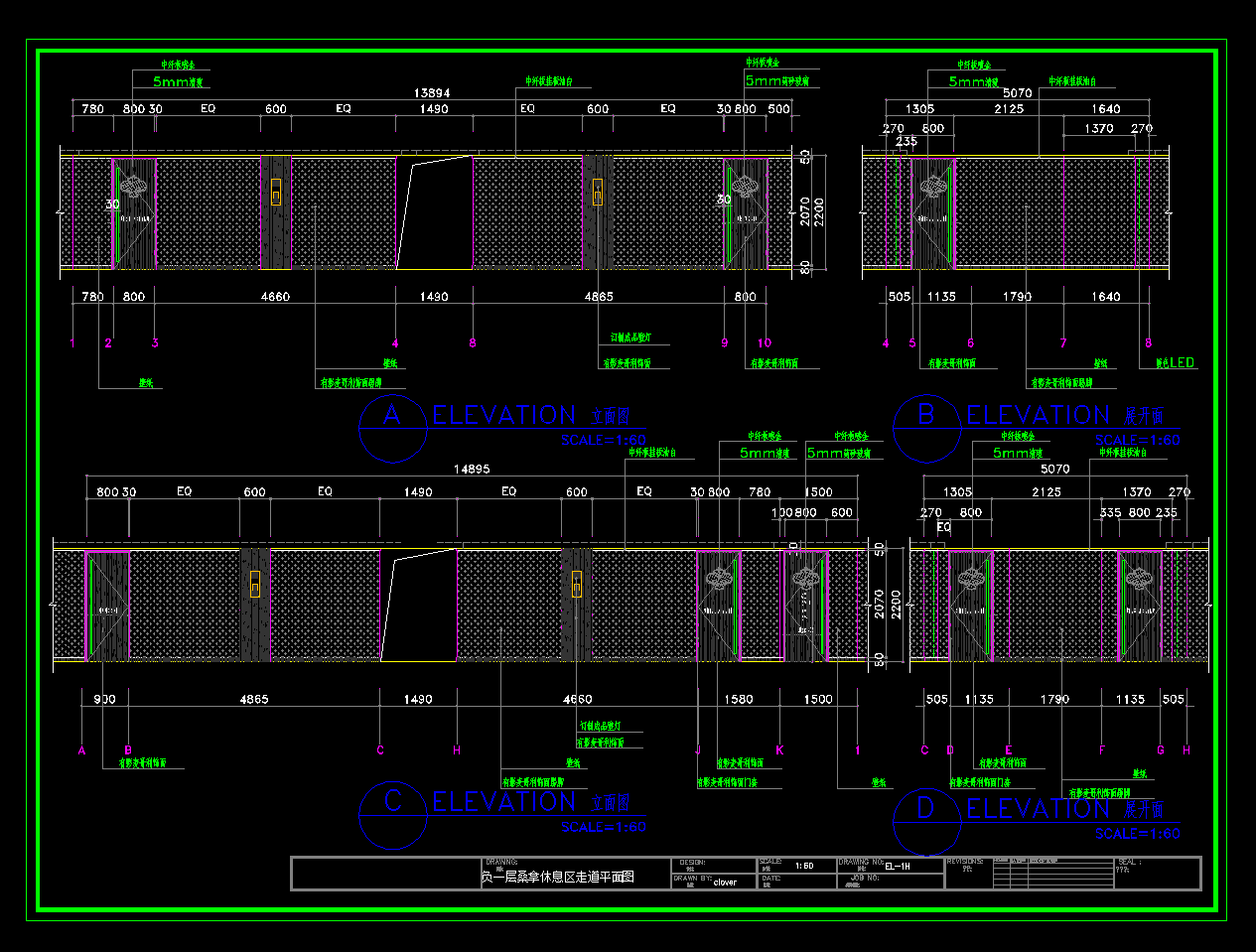Click the angled door opening in Elevation A
Image resolution: width=1256 pixels, height=952 pixels.
pos(434,212)
